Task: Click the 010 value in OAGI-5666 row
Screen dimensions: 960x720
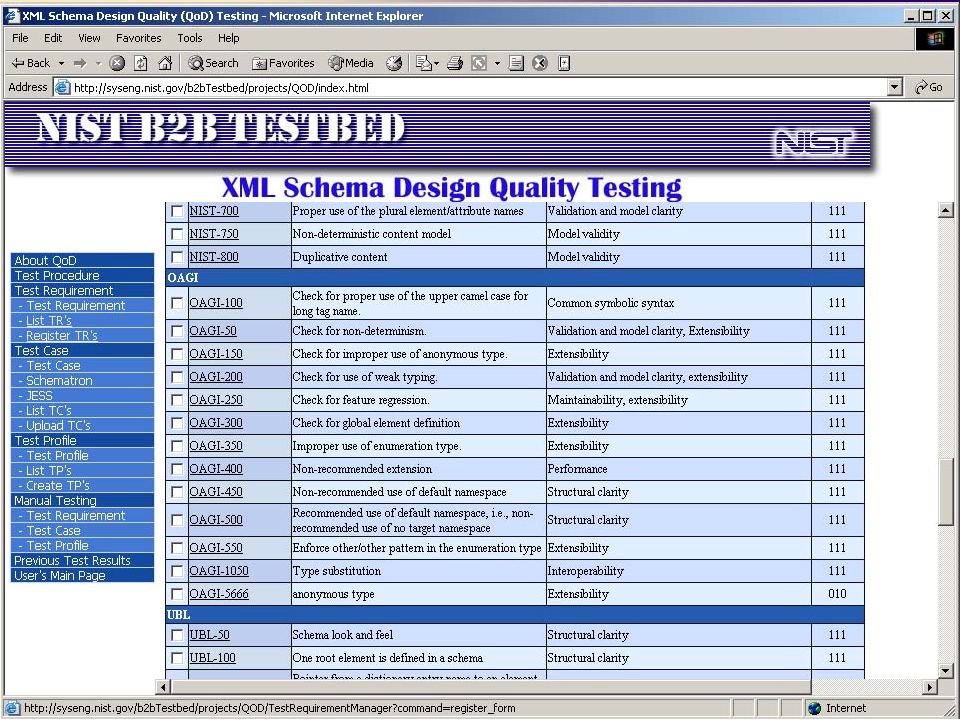Action: [837, 594]
